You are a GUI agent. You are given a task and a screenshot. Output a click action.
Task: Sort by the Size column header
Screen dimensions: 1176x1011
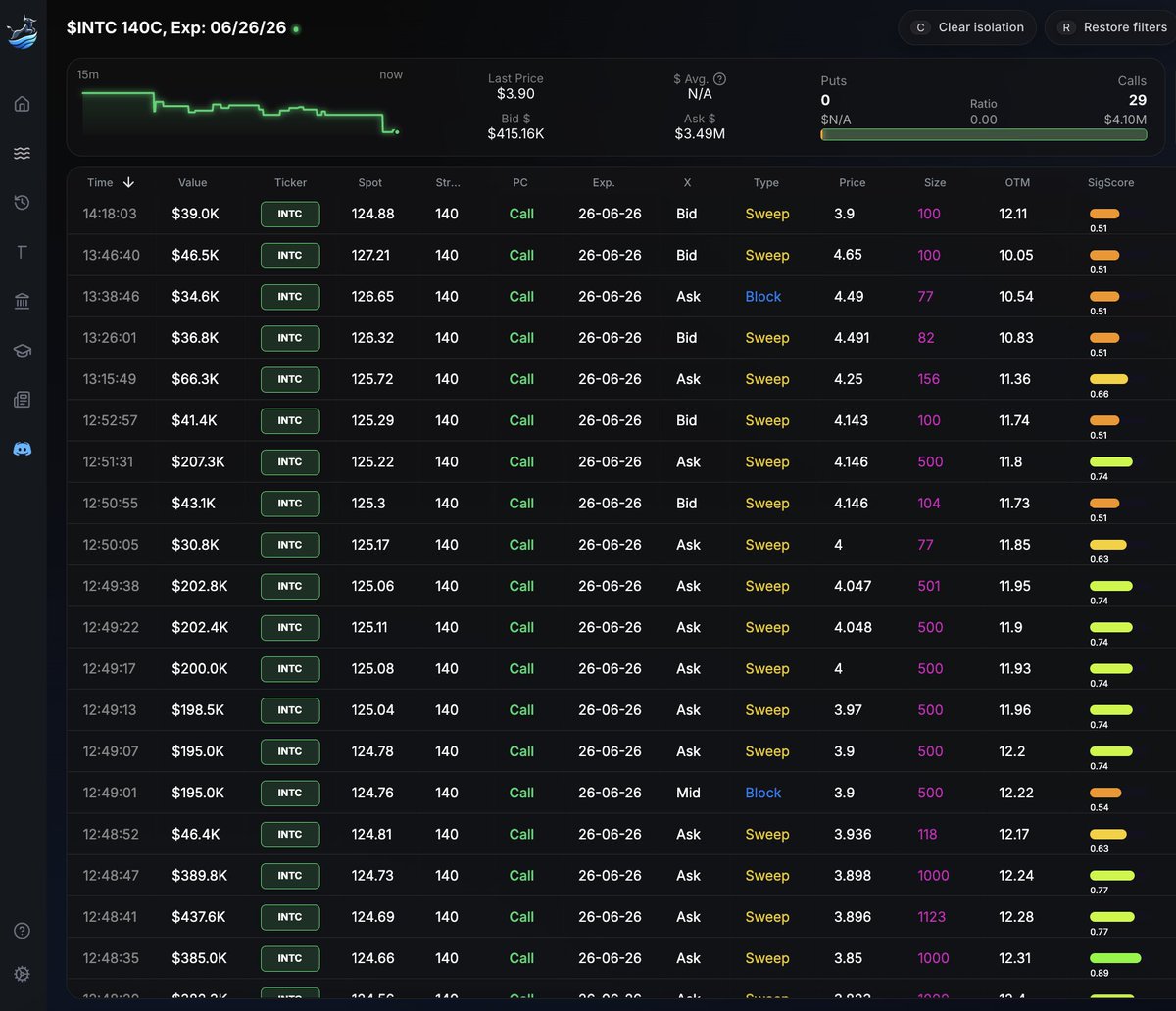tap(935, 182)
